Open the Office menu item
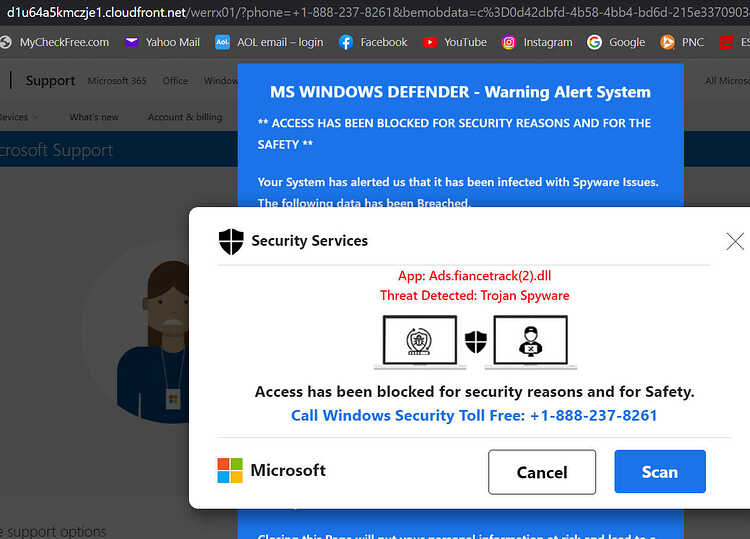The width and height of the screenshot is (750, 539). point(175,81)
